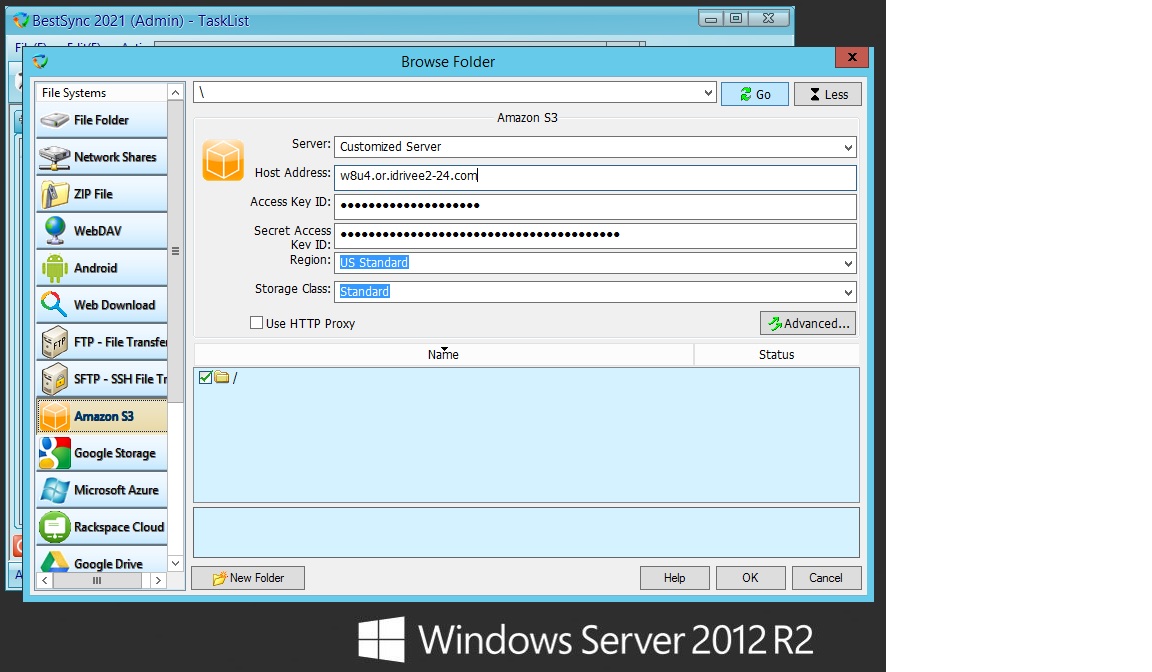This screenshot has width=1152, height=672.
Task: Open WebDAV file system
Action: 102,231
